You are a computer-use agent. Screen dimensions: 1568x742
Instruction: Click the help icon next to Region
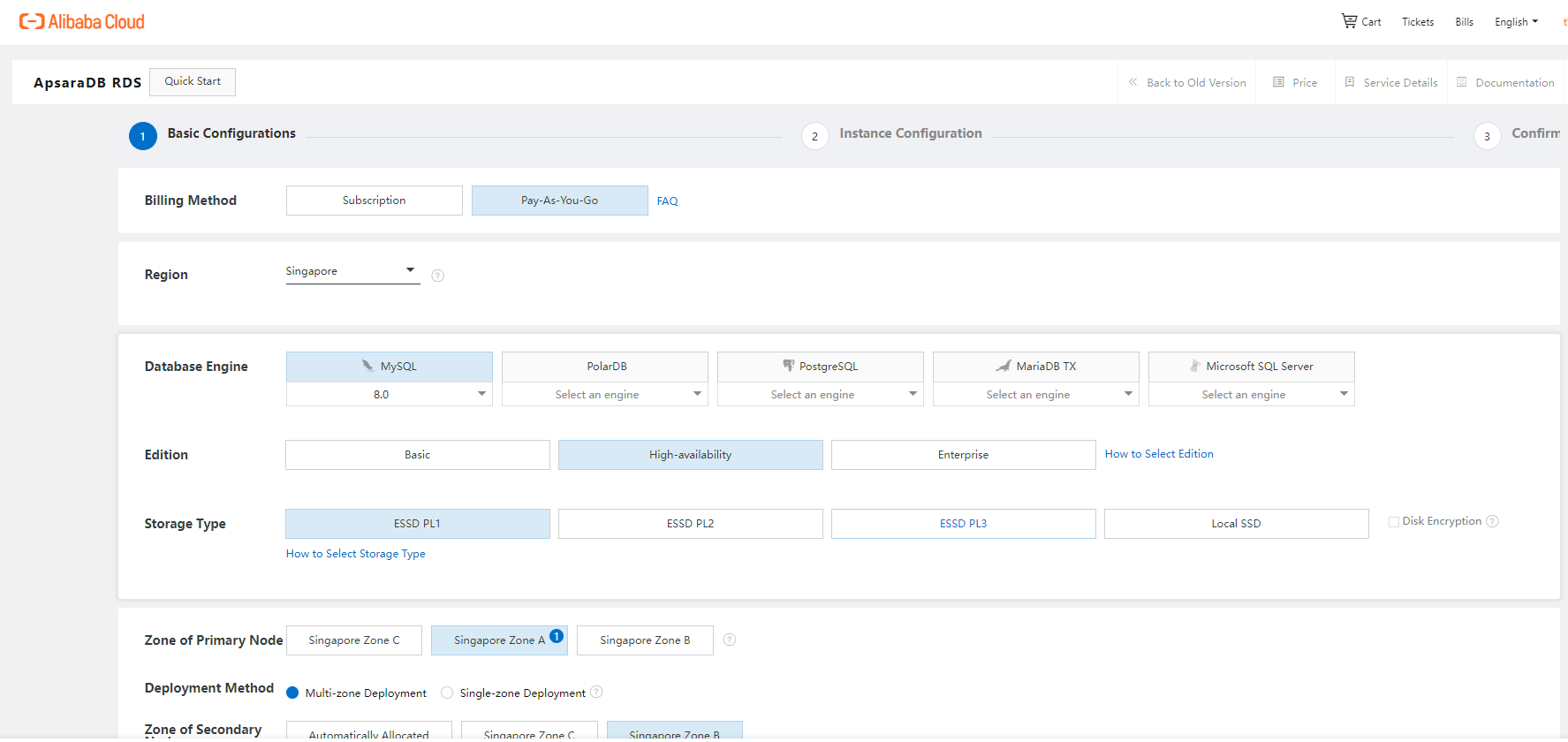pyautogui.click(x=437, y=276)
